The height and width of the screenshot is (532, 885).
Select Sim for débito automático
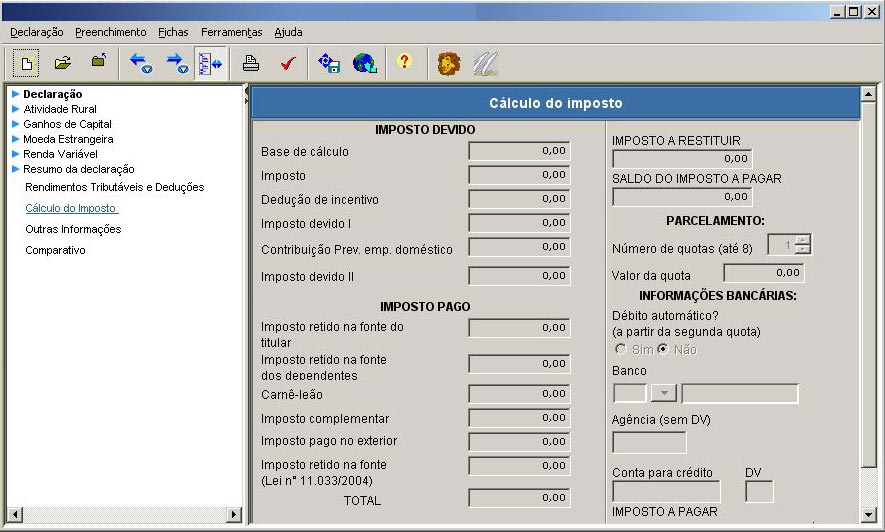pos(621,350)
